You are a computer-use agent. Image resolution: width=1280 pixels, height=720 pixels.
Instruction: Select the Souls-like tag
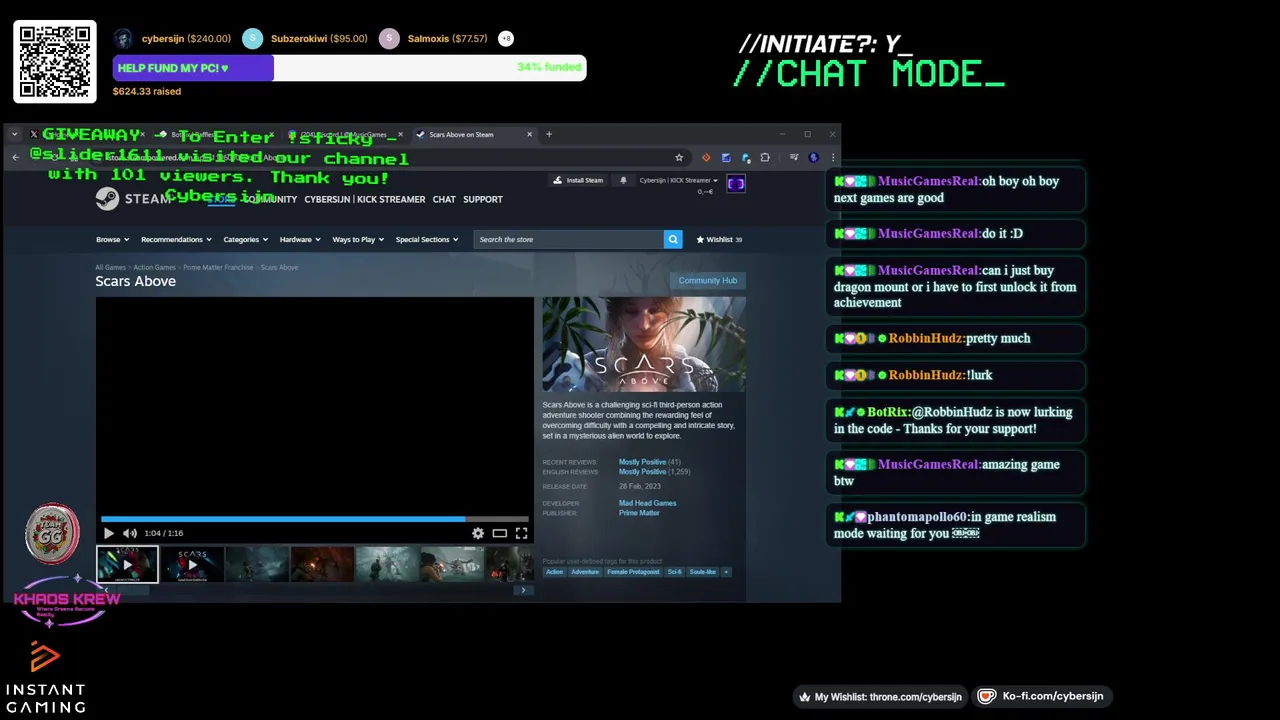[x=702, y=572]
